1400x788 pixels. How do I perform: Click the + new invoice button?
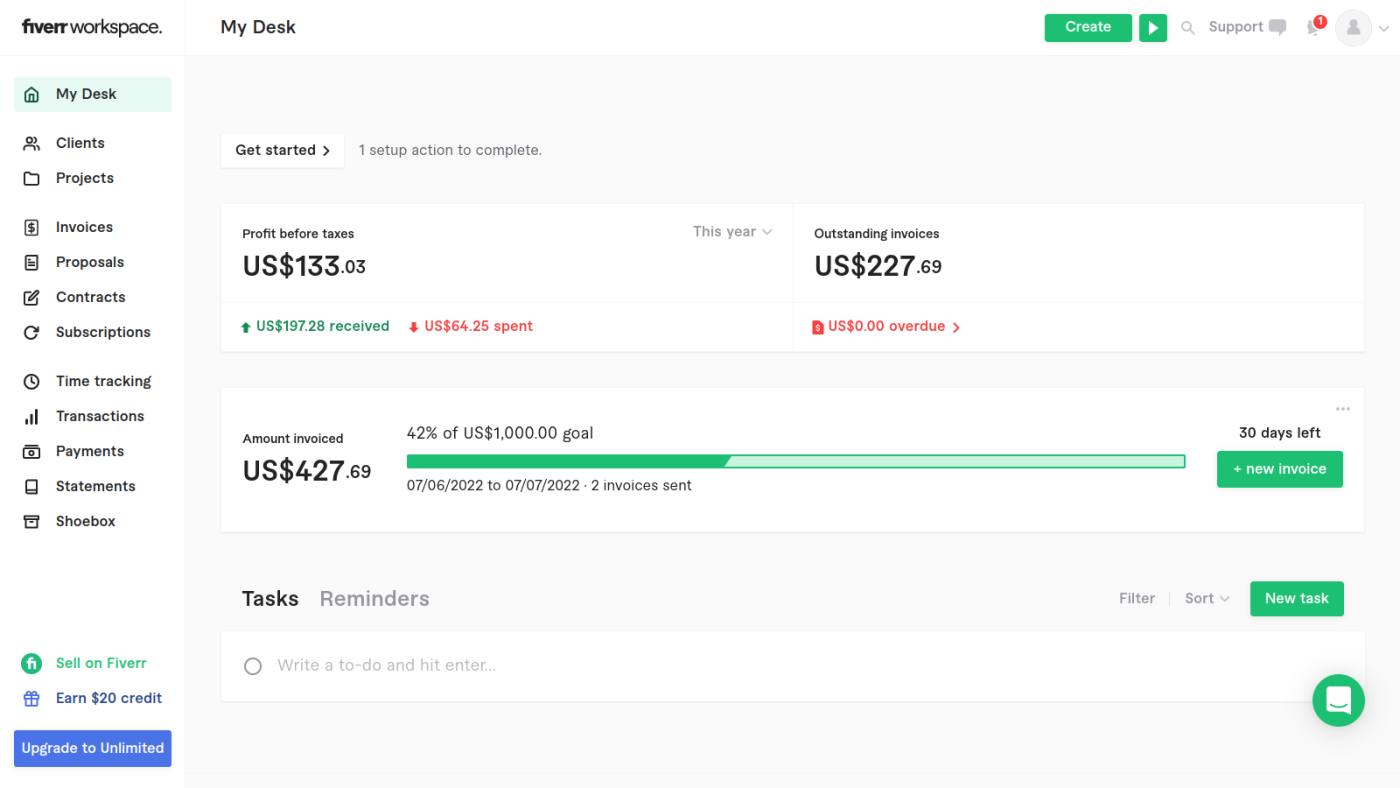tap(1280, 469)
